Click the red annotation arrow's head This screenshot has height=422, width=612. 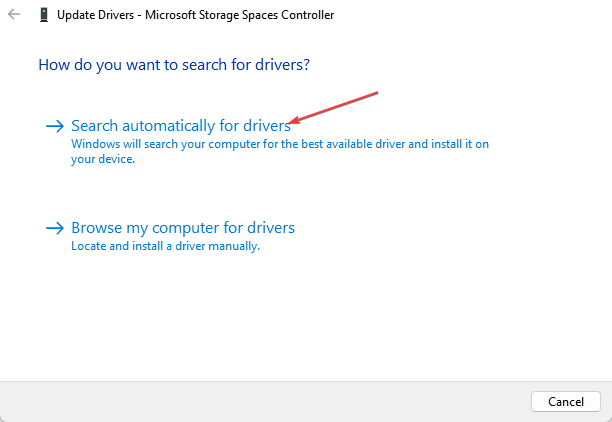[x=291, y=124]
